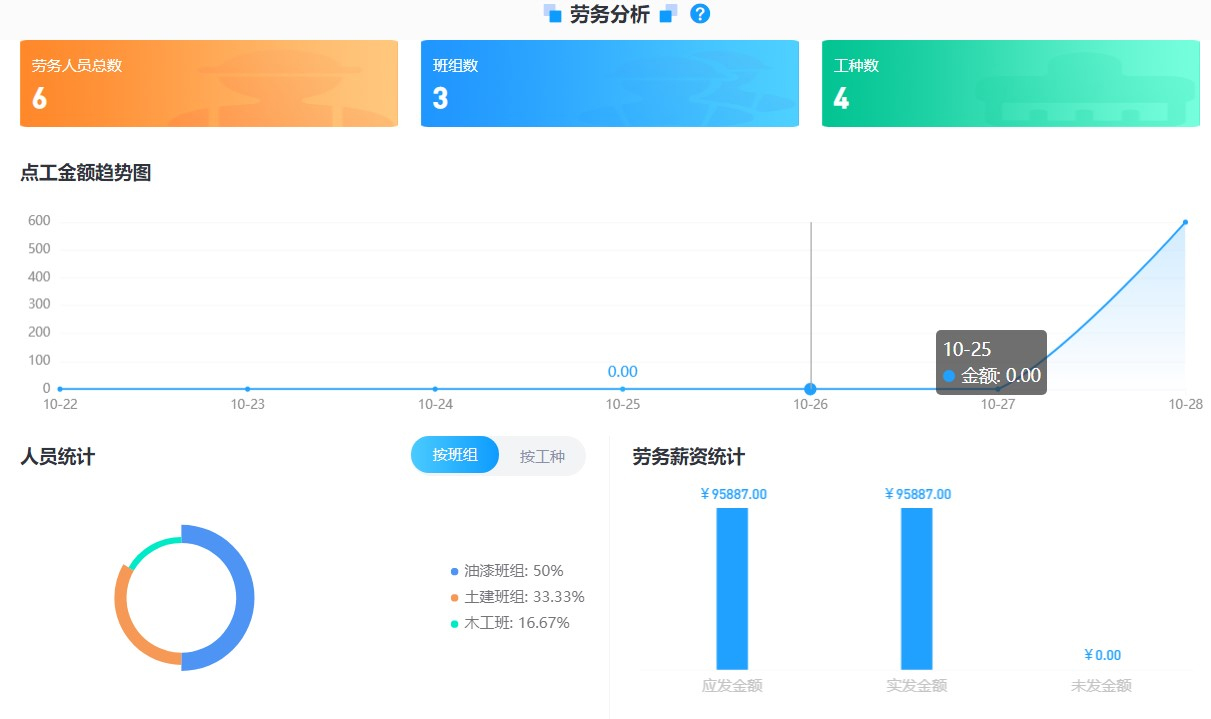
Task: Click the 应发金额 bar
Action: click(732, 588)
